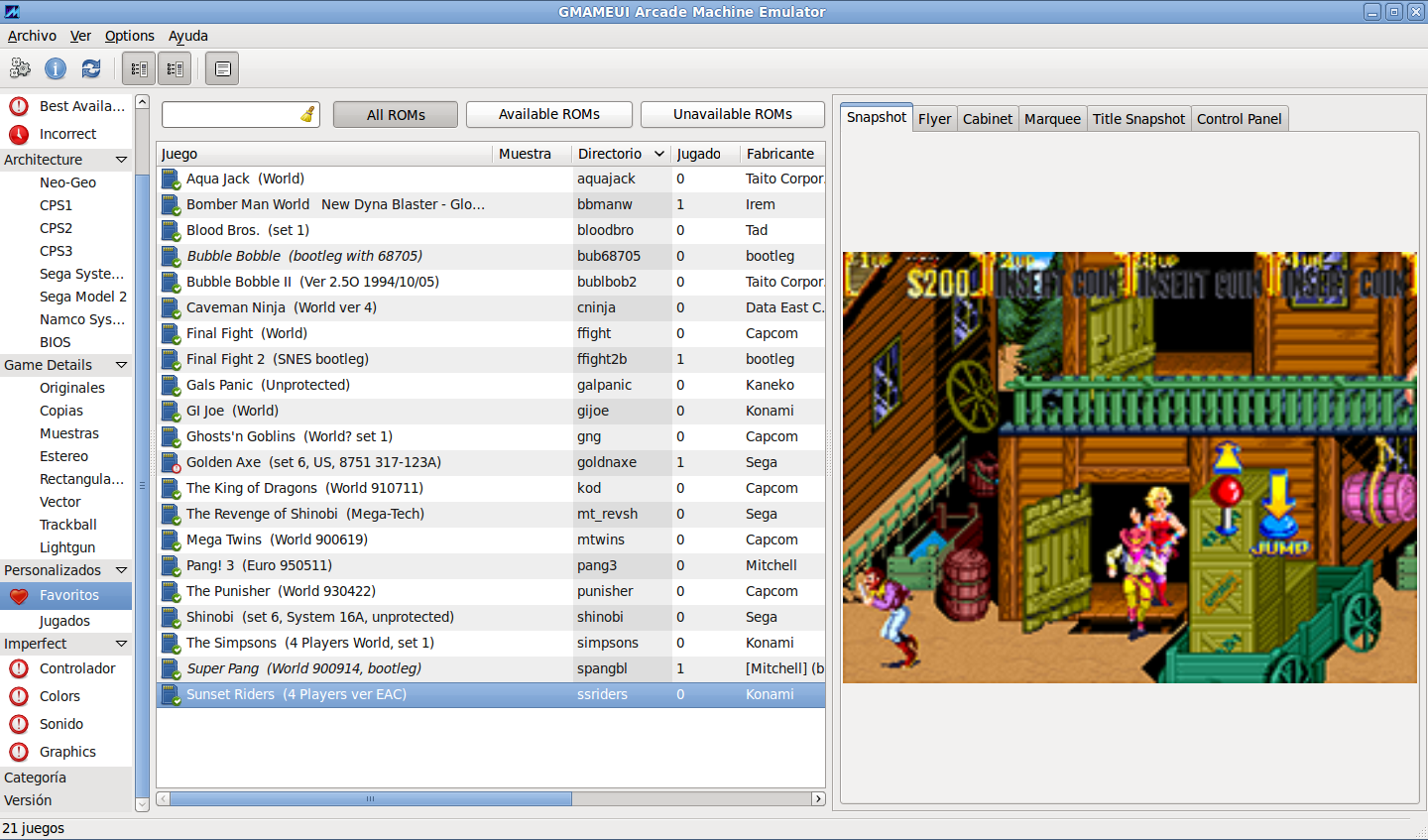Sort by the Muestra column header
The image size is (1428, 840).
pos(533,154)
